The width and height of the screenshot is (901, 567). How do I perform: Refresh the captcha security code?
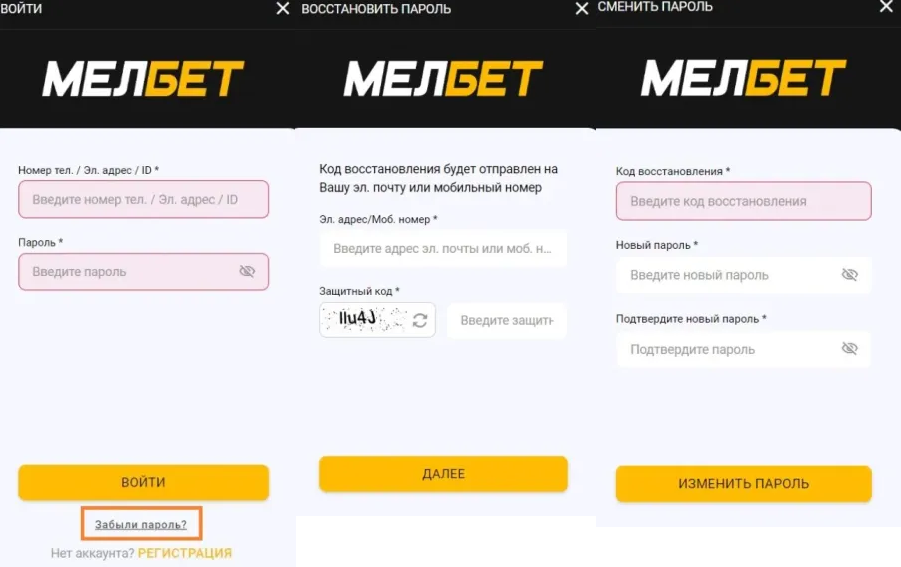[x=420, y=320]
